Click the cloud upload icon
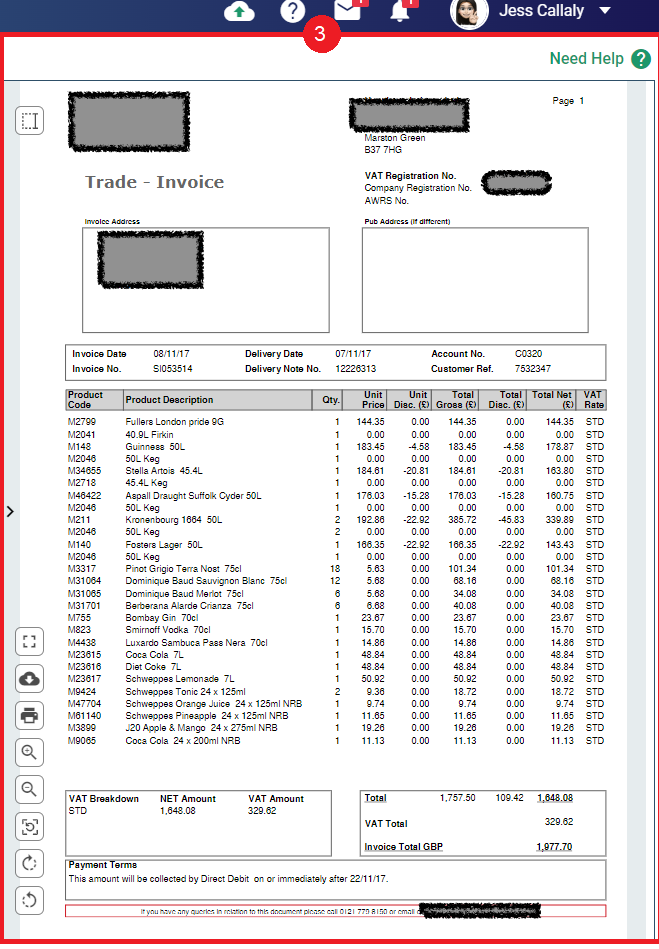The image size is (659, 949). click(240, 11)
